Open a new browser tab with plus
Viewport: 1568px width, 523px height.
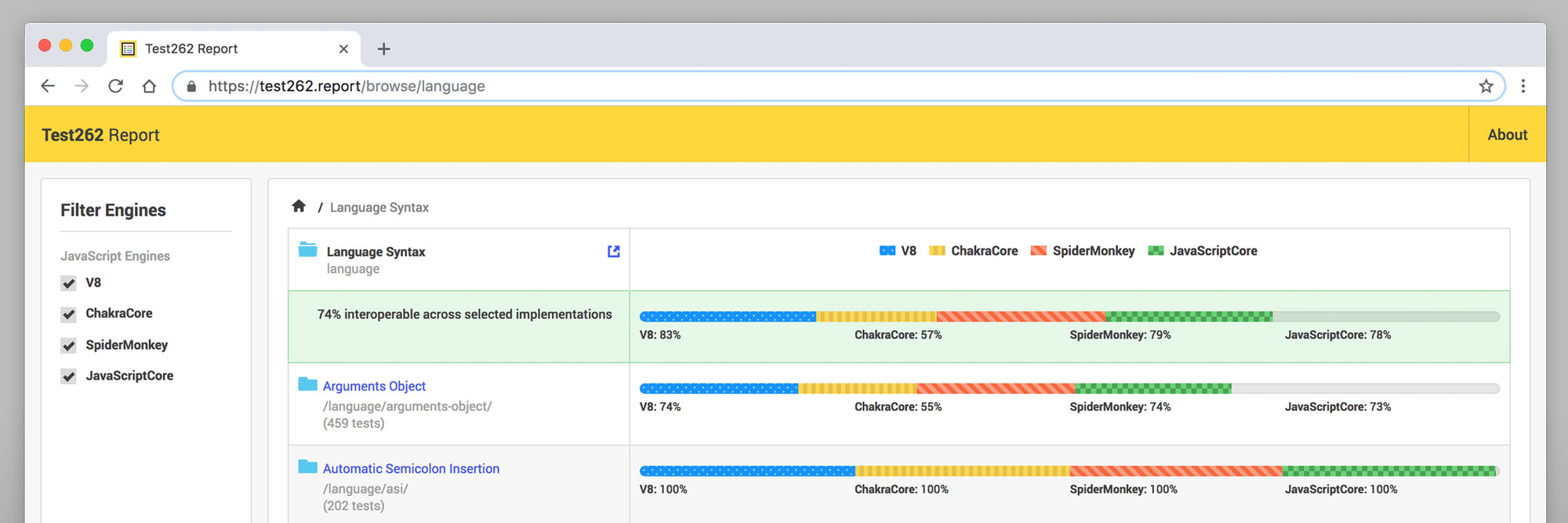(383, 49)
